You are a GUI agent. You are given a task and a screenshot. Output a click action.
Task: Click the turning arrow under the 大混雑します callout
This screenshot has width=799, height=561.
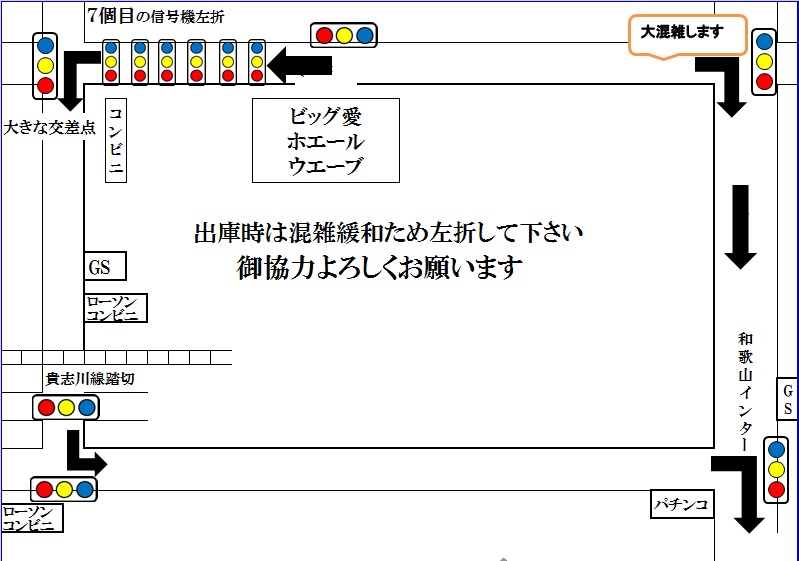point(721,87)
